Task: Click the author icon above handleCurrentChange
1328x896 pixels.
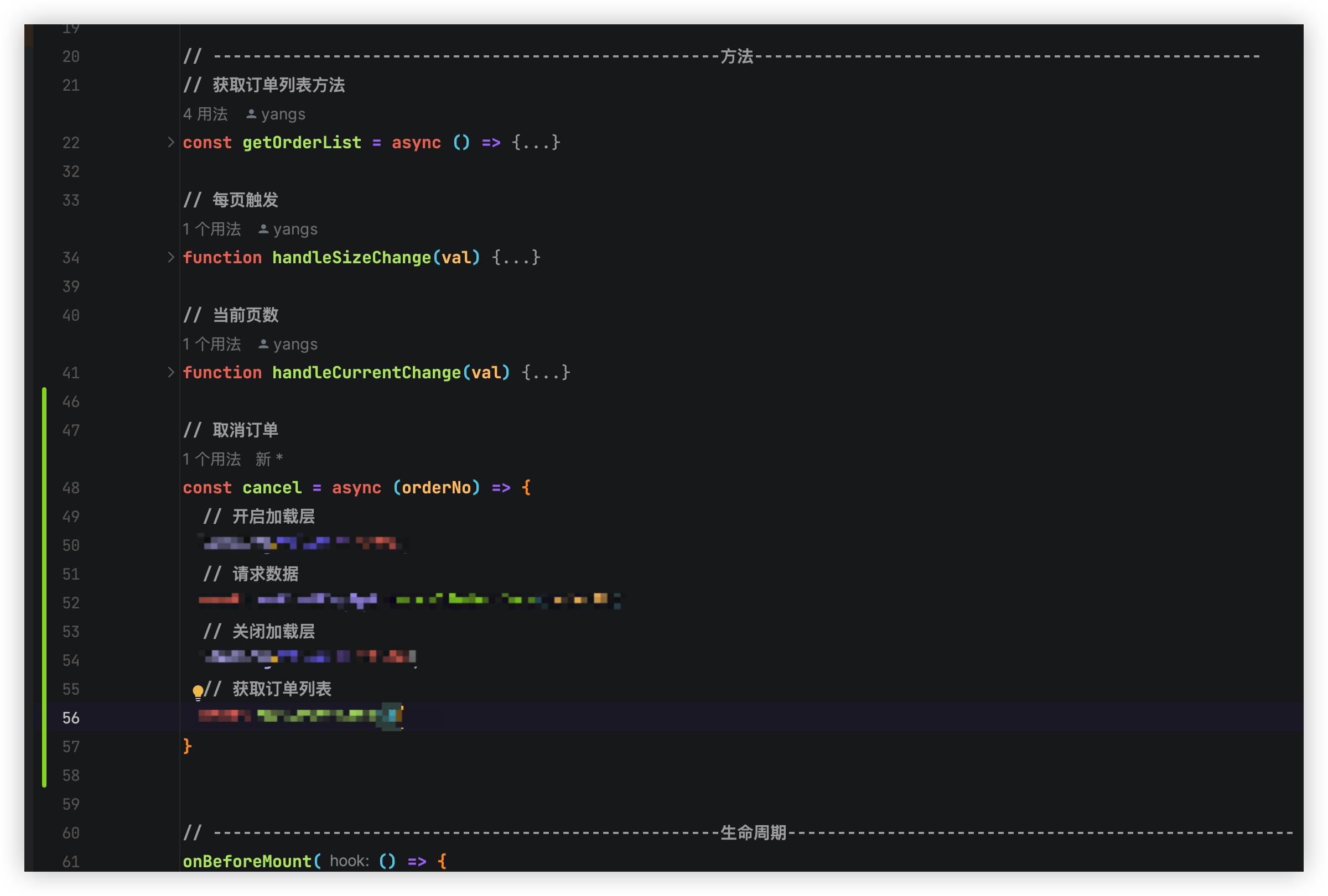Action: coord(263,343)
